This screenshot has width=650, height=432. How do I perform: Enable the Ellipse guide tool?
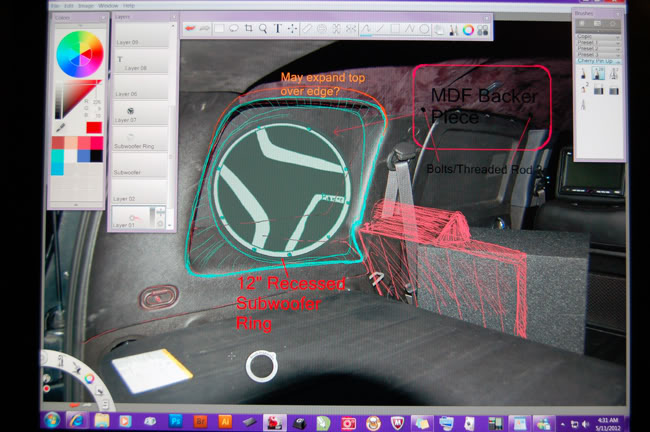(322, 29)
